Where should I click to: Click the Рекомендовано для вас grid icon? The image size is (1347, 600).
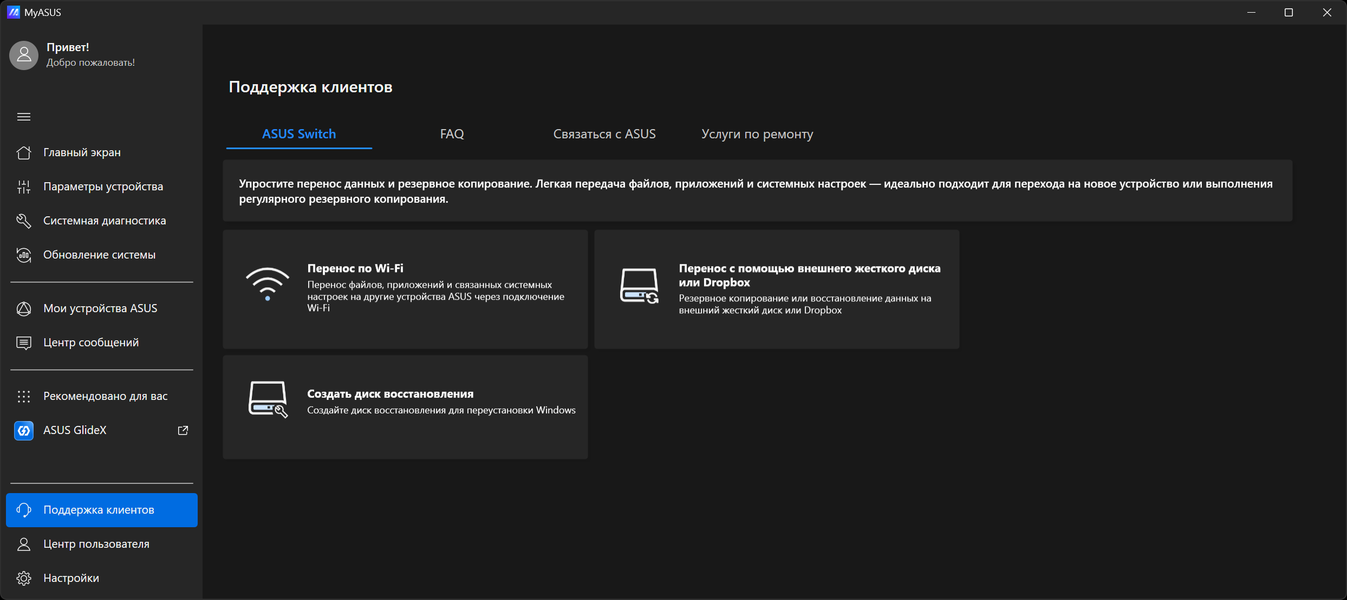(24, 397)
